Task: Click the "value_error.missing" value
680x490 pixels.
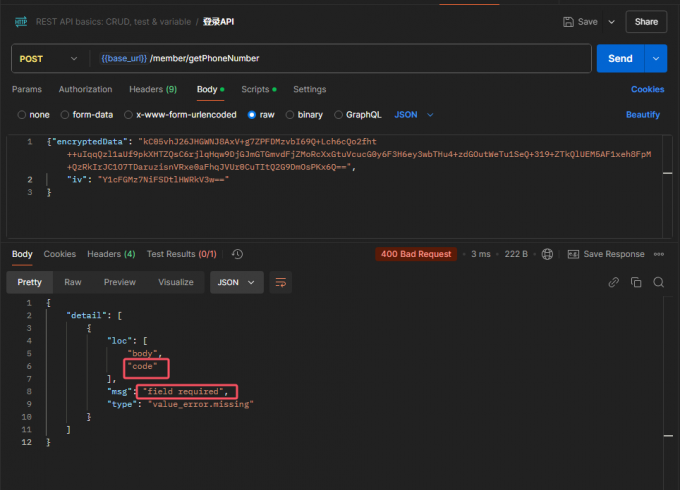Action: (x=201, y=404)
